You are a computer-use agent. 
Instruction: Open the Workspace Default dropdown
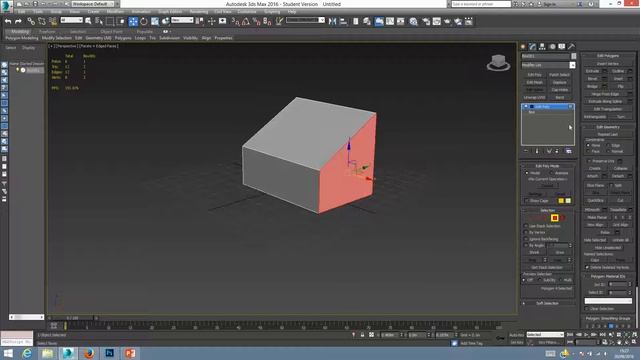coord(93,4)
